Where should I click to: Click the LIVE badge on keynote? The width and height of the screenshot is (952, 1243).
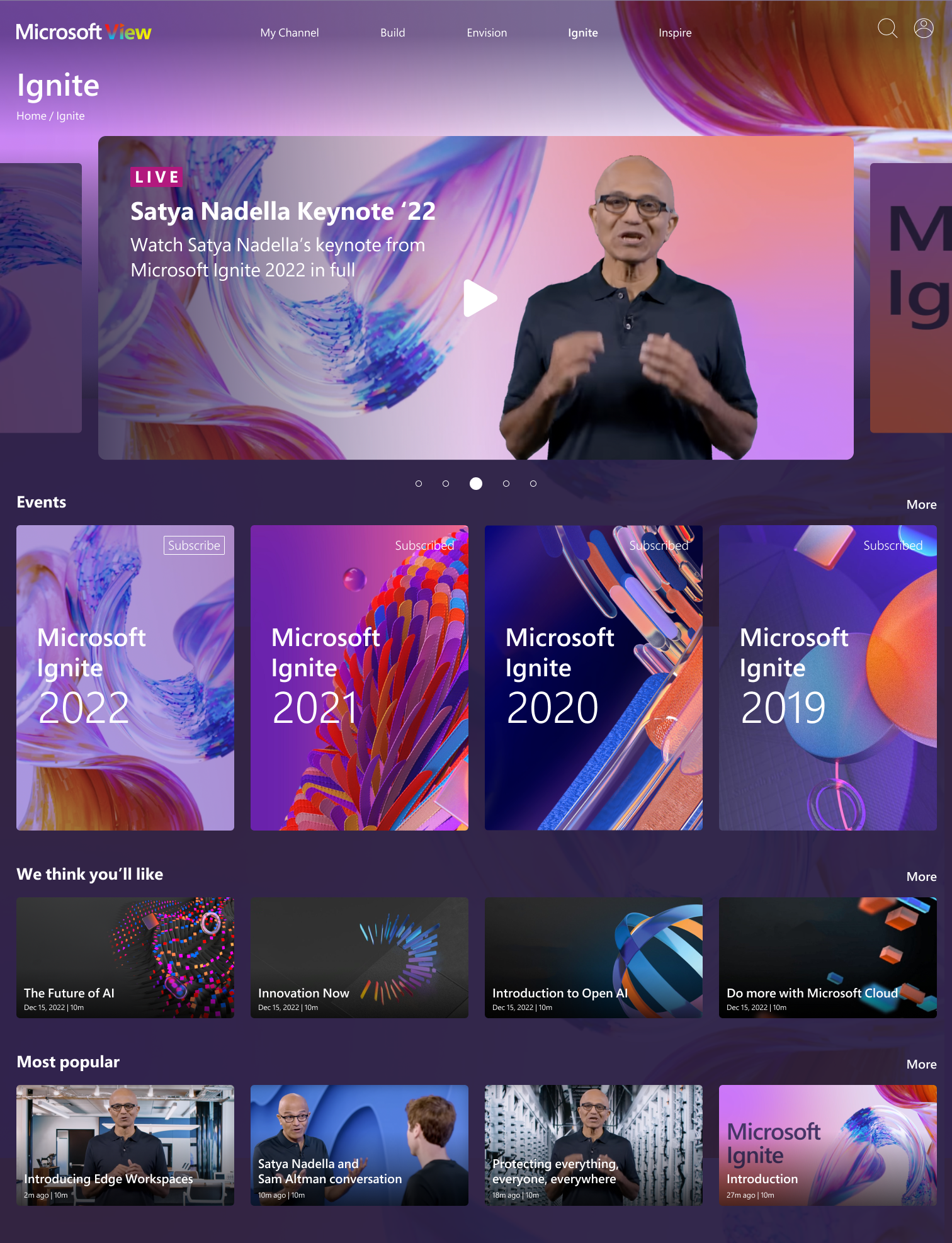pos(157,177)
